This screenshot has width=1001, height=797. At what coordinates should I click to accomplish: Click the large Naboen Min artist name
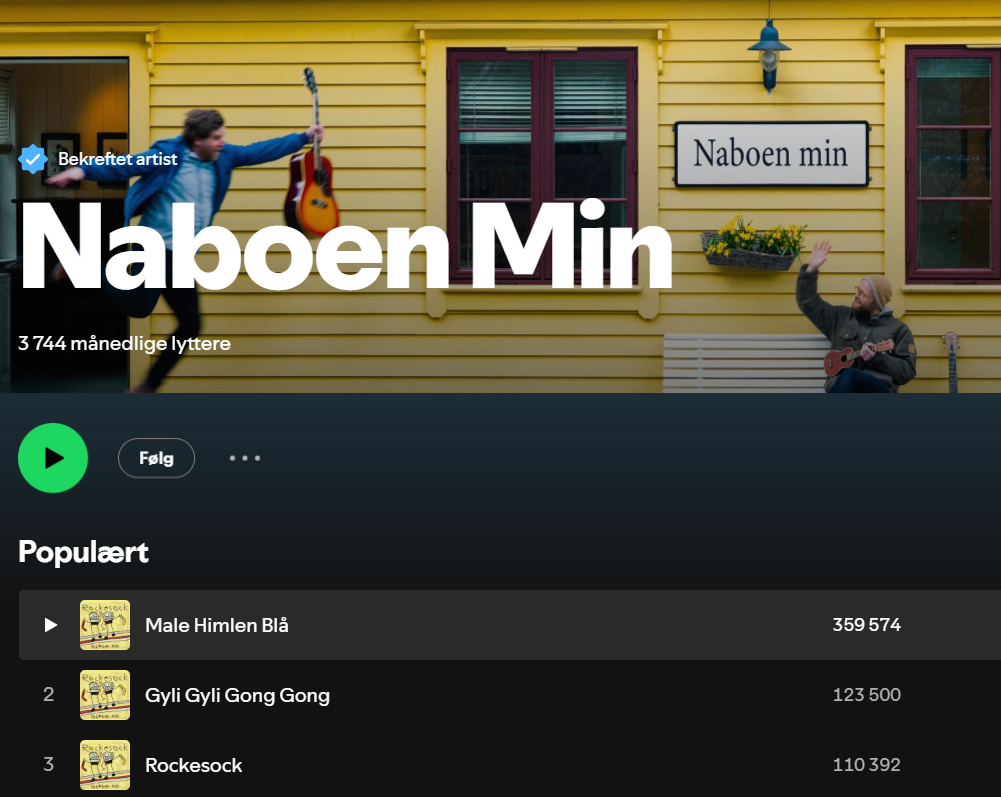[345, 247]
